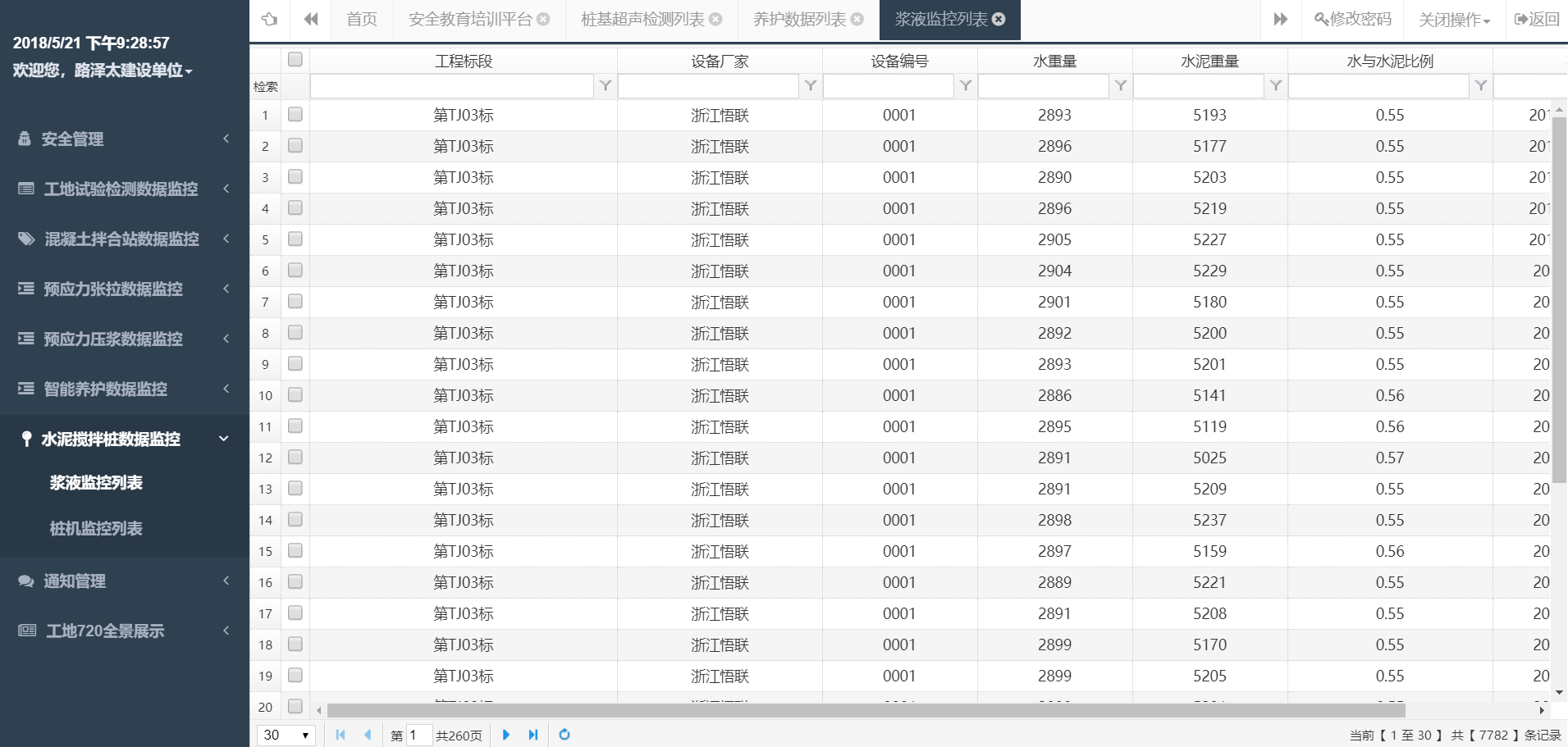
Task: Close the 养护数据列表 tab
Action: (x=857, y=20)
